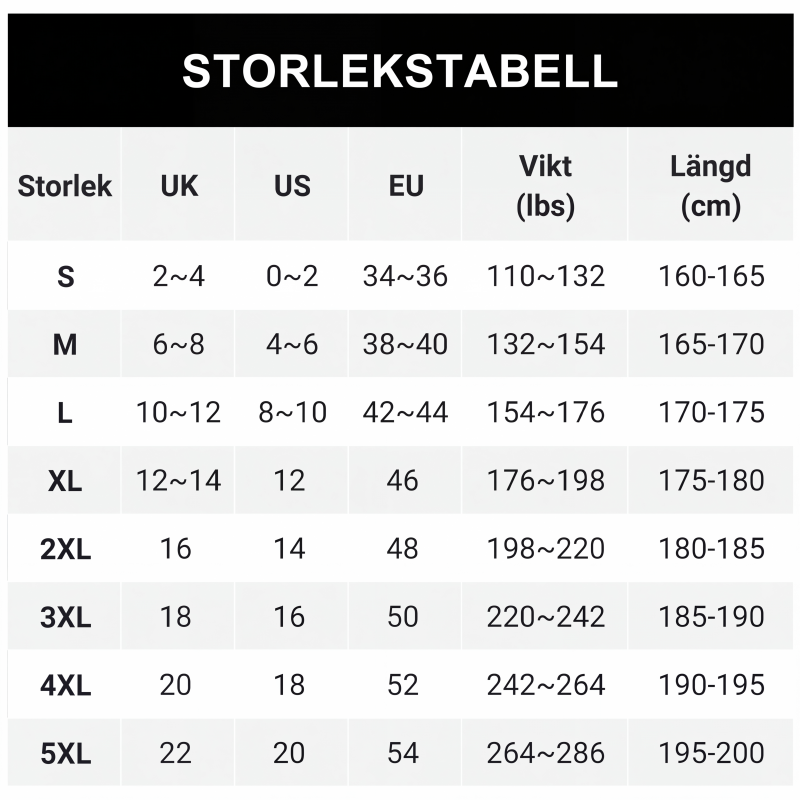This screenshot has width=800, height=800.
Task: Click the EU value 34~36
Action: tap(405, 276)
